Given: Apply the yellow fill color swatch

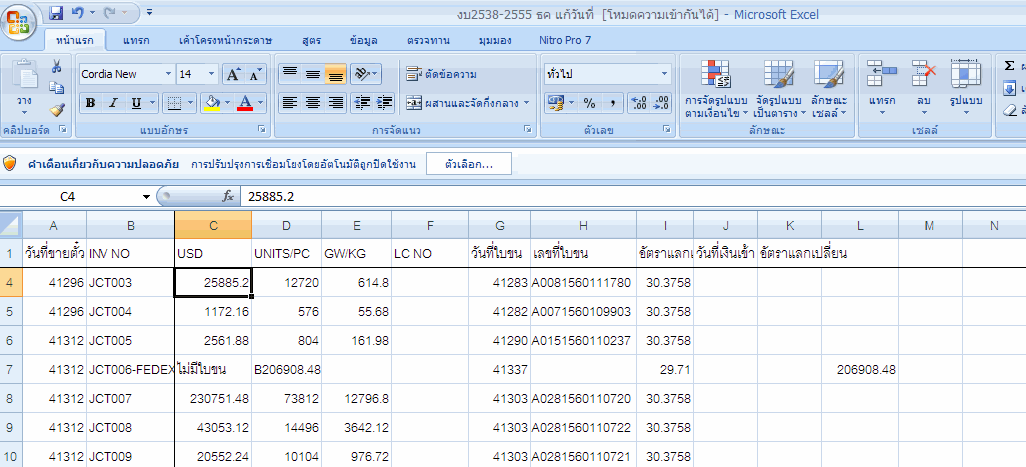Looking at the screenshot, I should [x=211, y=103].
